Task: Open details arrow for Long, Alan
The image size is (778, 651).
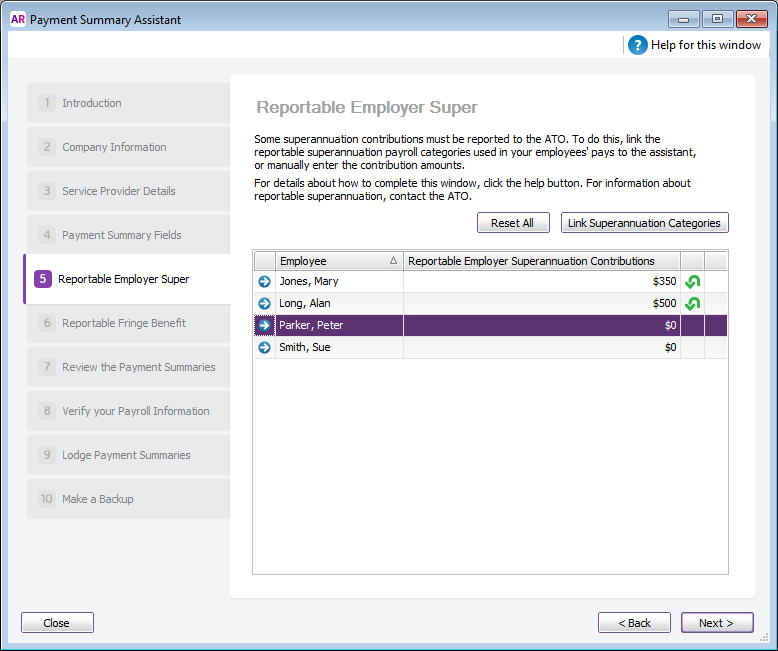Action: pos(265,304)
